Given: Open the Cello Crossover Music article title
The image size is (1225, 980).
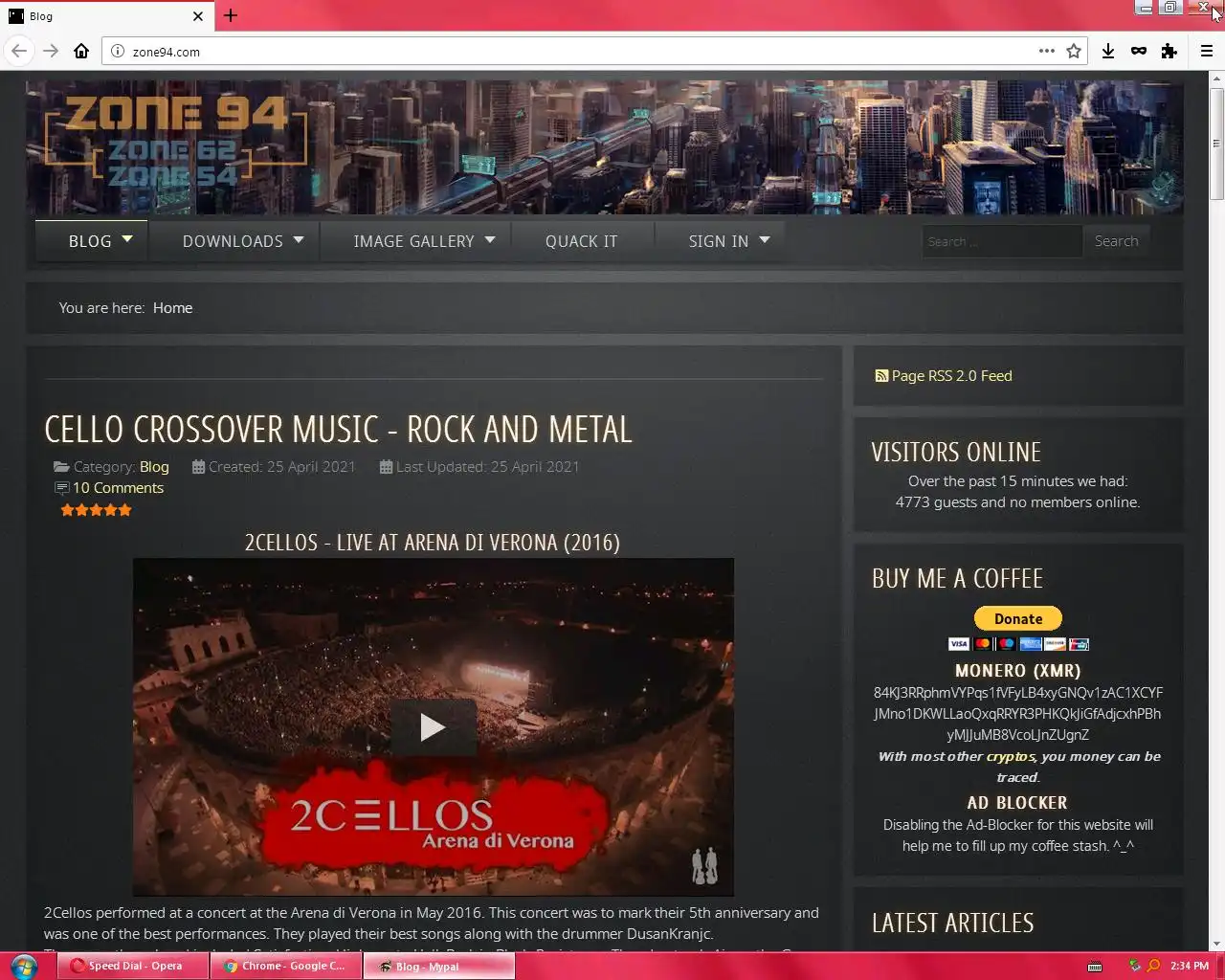Looking at the screenshot, I should (338, 430).
